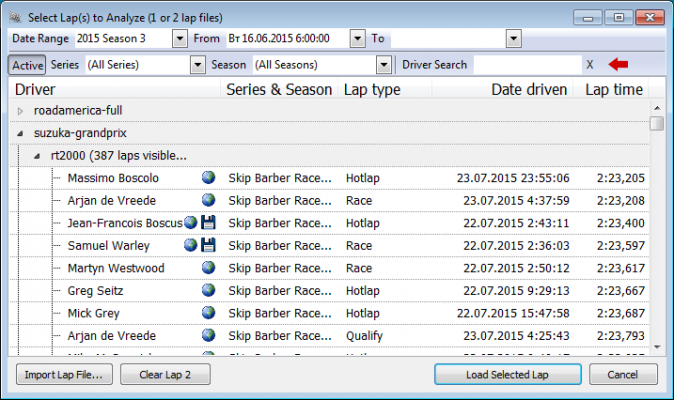Viewport: 674px width, 400px height.
Task: Collapse the rt2000 car group
Action: pyautogui.click(x=38, y=156)
